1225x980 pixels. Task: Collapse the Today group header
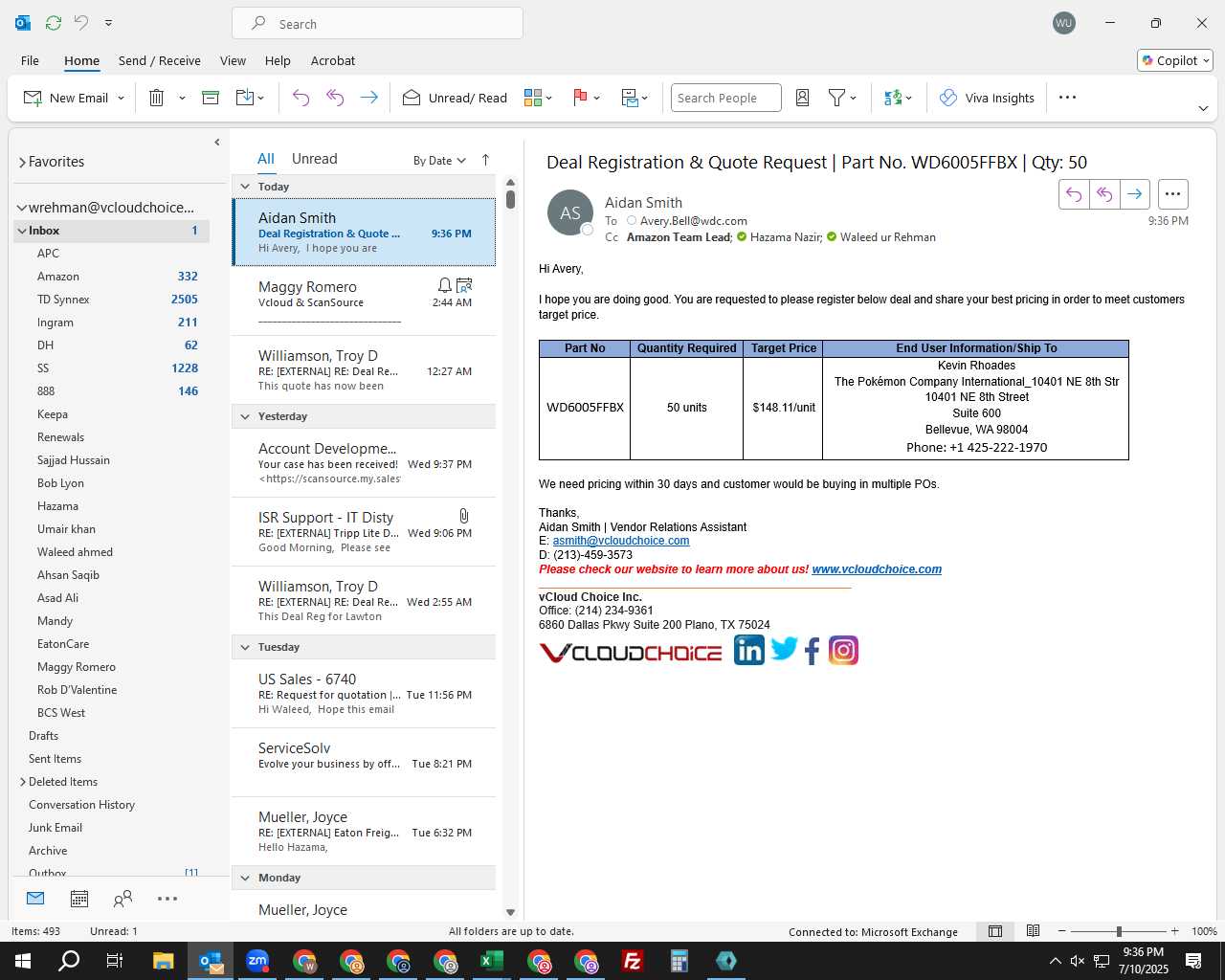click(x=245, y=187)
